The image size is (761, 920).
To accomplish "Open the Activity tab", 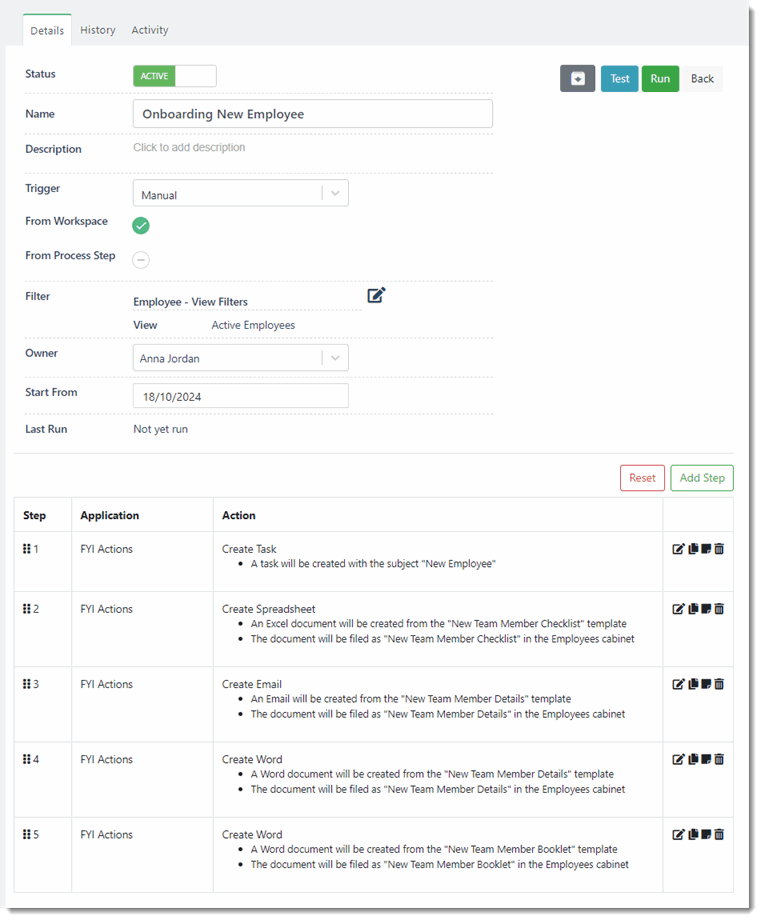I will 149,30.
